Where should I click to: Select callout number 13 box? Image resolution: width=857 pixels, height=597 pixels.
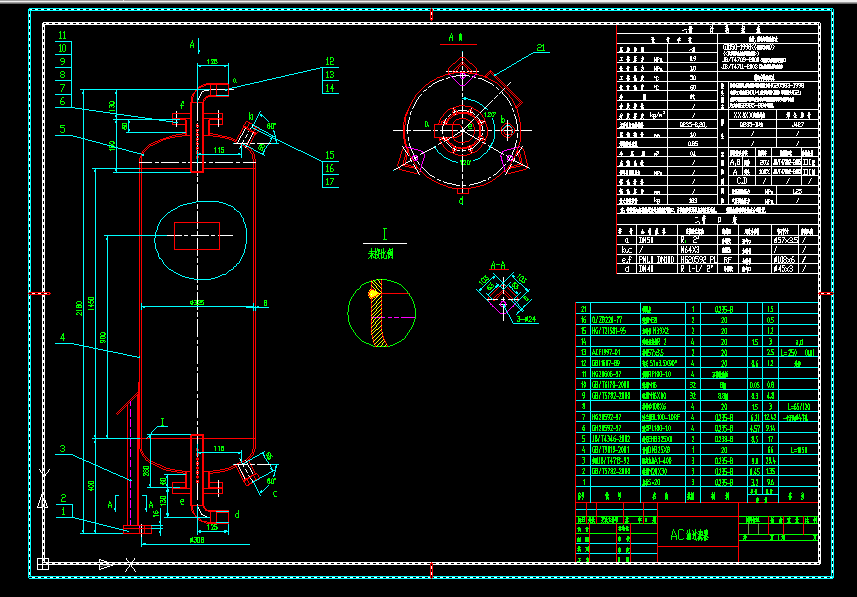(330, 75)
